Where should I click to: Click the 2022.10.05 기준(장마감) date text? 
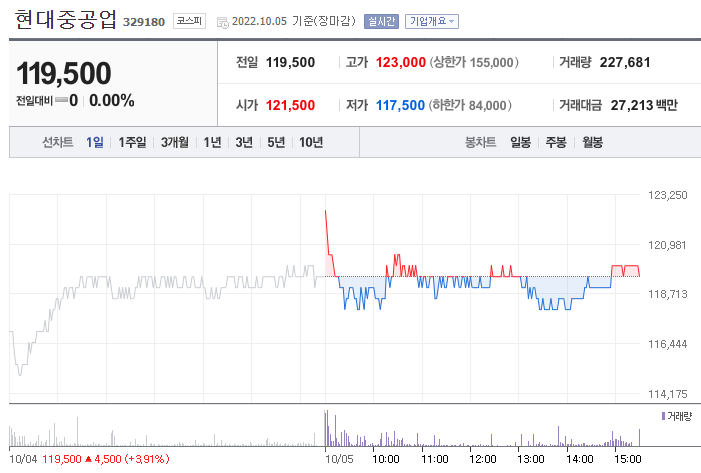click(x=294, y=21)
